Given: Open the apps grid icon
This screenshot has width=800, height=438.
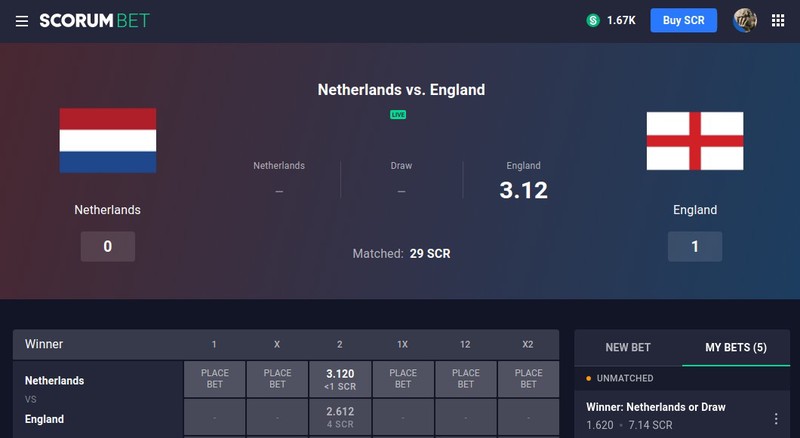Looking at the screenshot, I should click(x=778, y=20).
